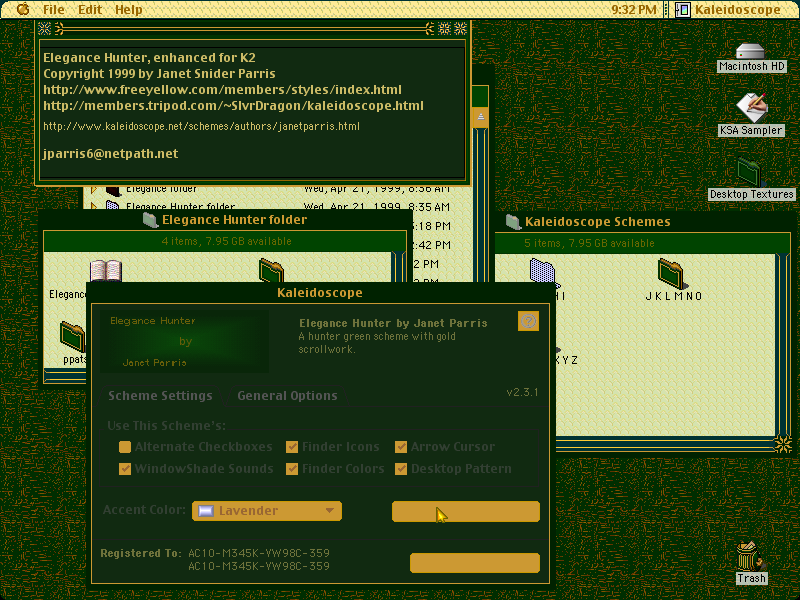Viewport: 800px width, 600px height.
Task: Expand the Elegance Hunter folder disclosure triangle
Action: 94,206
